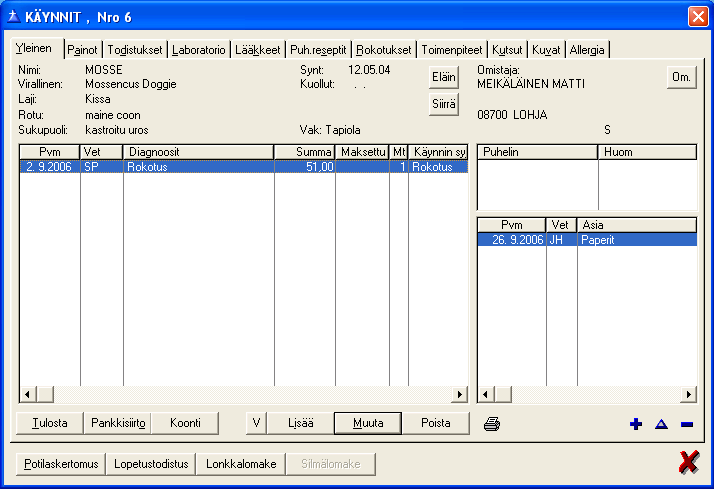Screen dimensions: 714x489
Task: Click the JH vet cell
Action: coord(561,239)
